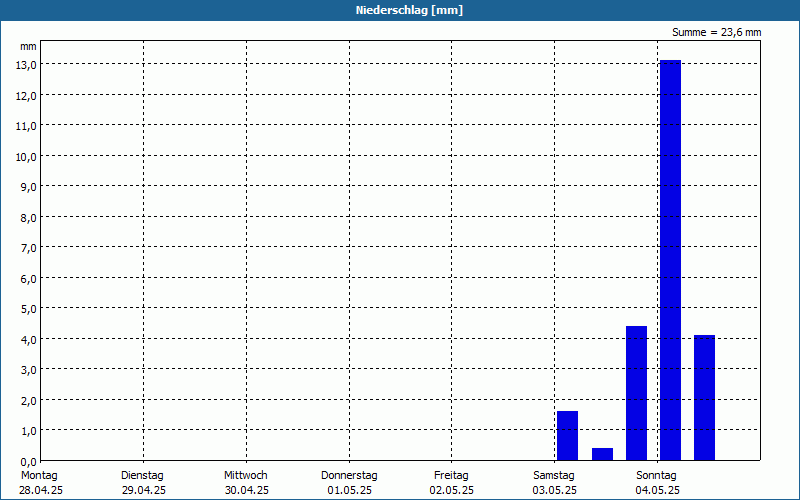Click the mm unit label above axis
The image size is (800, 500).
[28, 46]
